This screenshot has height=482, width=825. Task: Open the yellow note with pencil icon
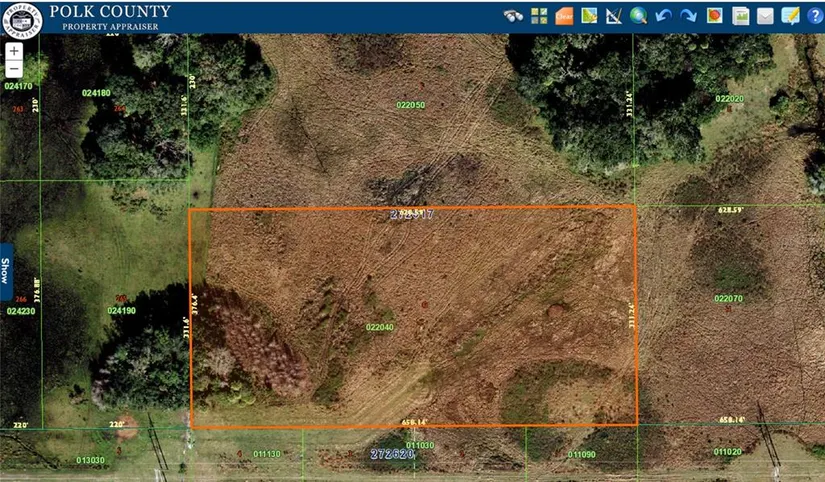(790, 16)
